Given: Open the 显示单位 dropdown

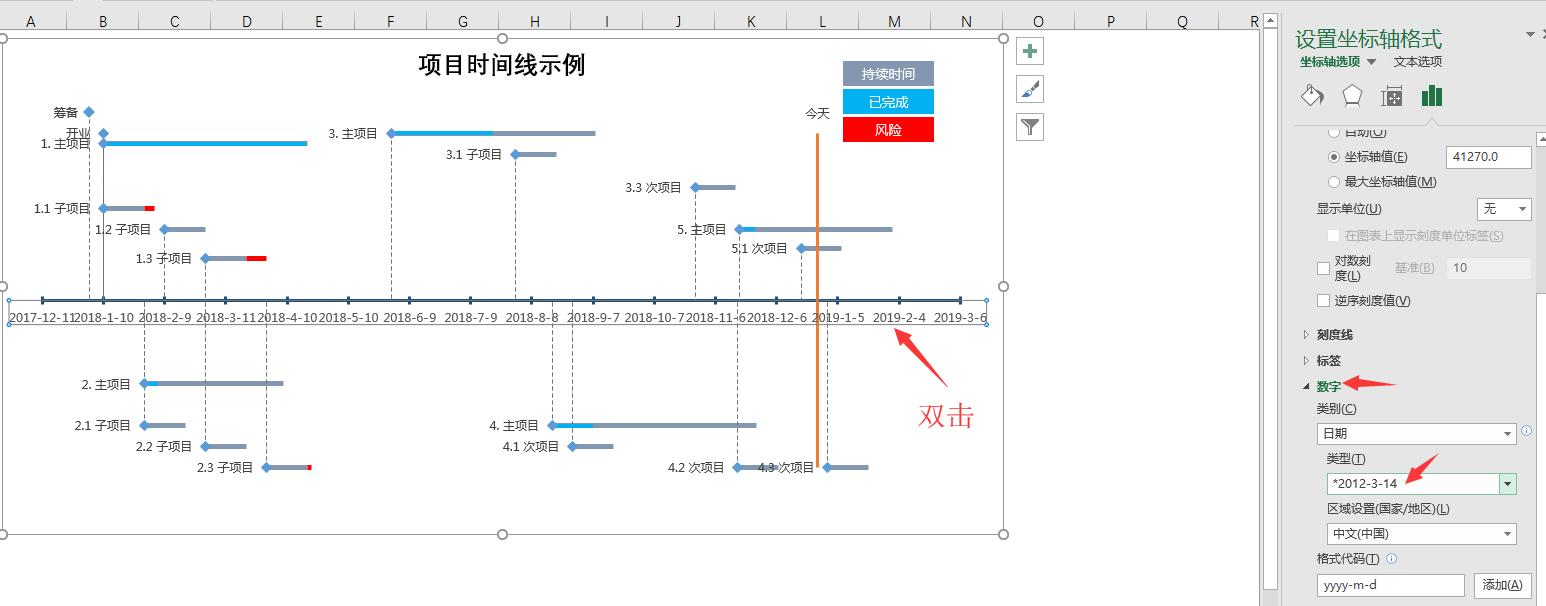Looking at the screenshot, I should coord(1505,208).
